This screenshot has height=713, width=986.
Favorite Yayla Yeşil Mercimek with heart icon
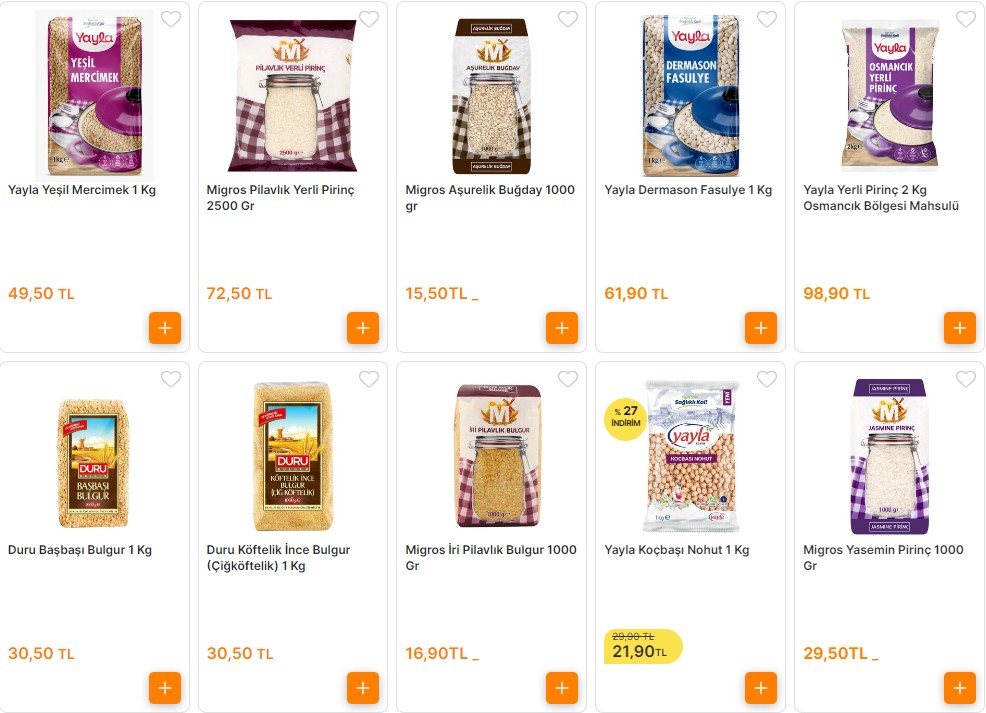171,19
